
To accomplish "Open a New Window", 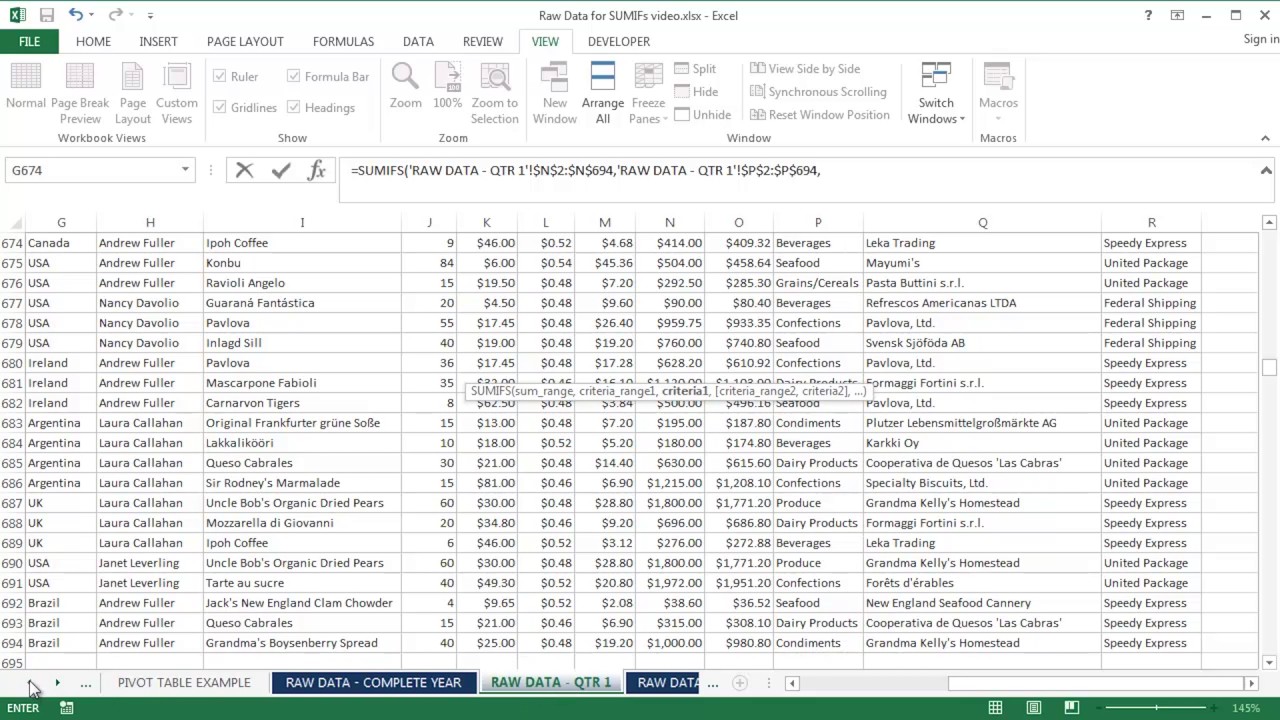I will pos(555,94).
